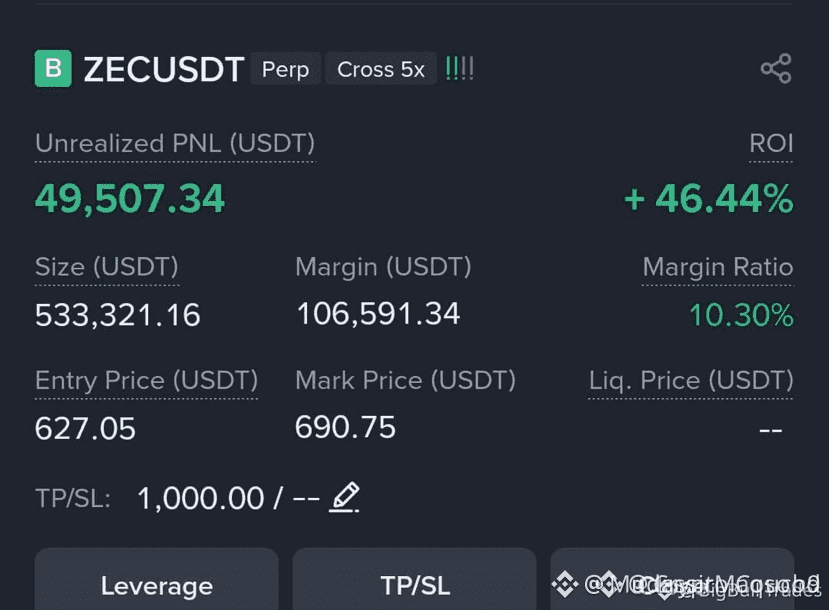Click the green B buy-side badge

pos(53,68)
